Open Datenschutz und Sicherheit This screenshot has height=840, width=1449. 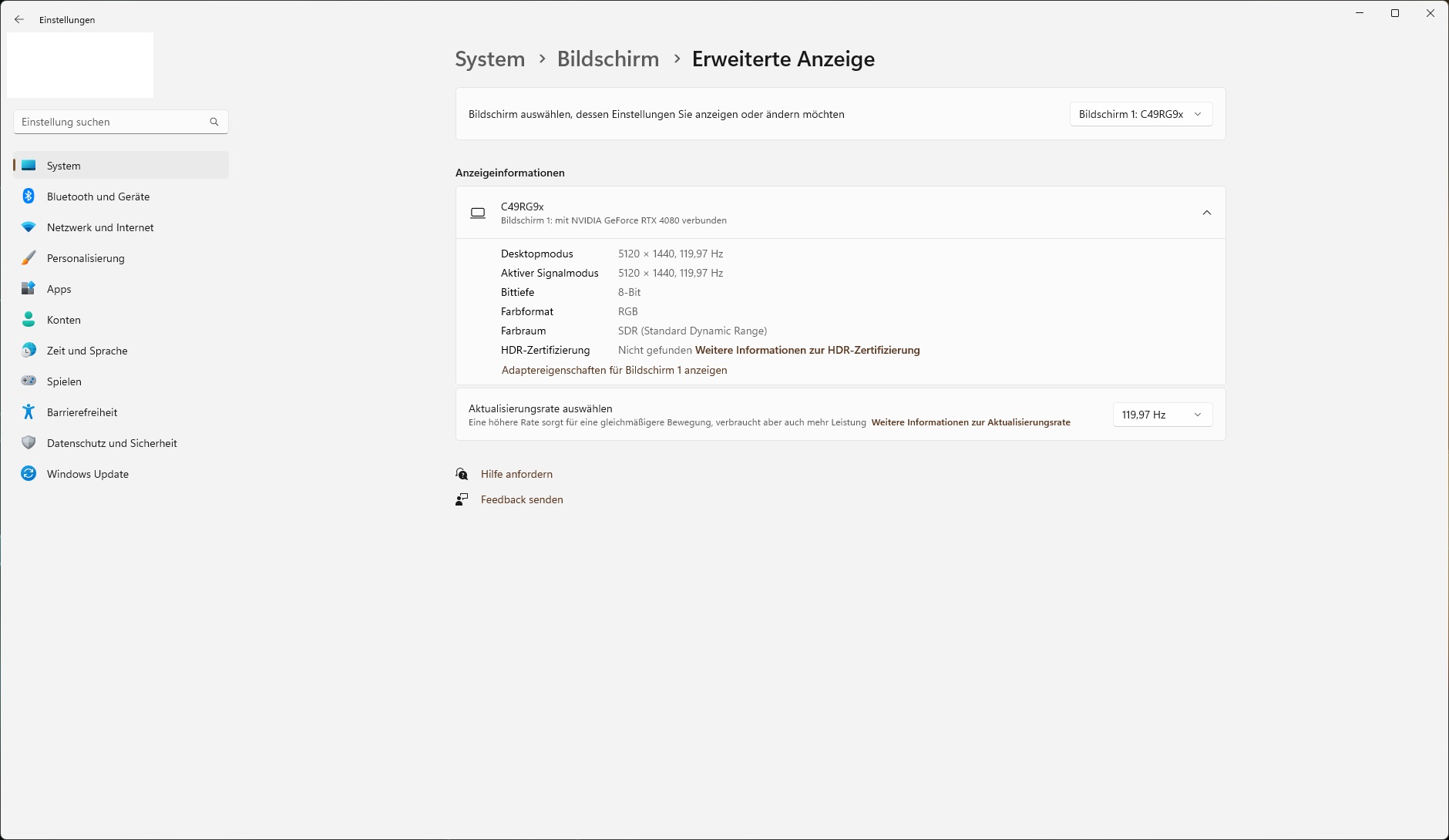coord(121,443)
